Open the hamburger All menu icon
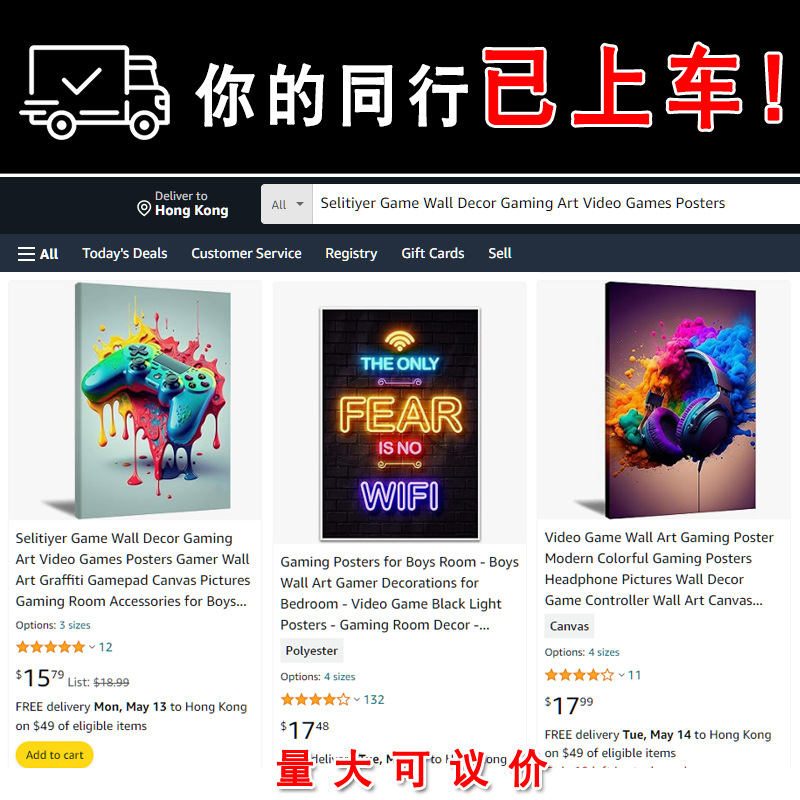The height and width of the screenshot is (800, 800). tap(27, 254)
